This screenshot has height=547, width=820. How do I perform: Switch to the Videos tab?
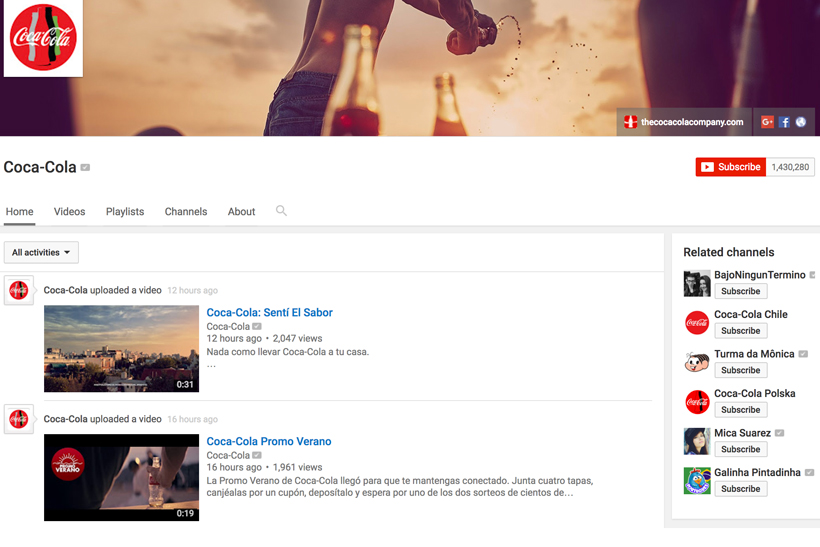click(69, 212)
